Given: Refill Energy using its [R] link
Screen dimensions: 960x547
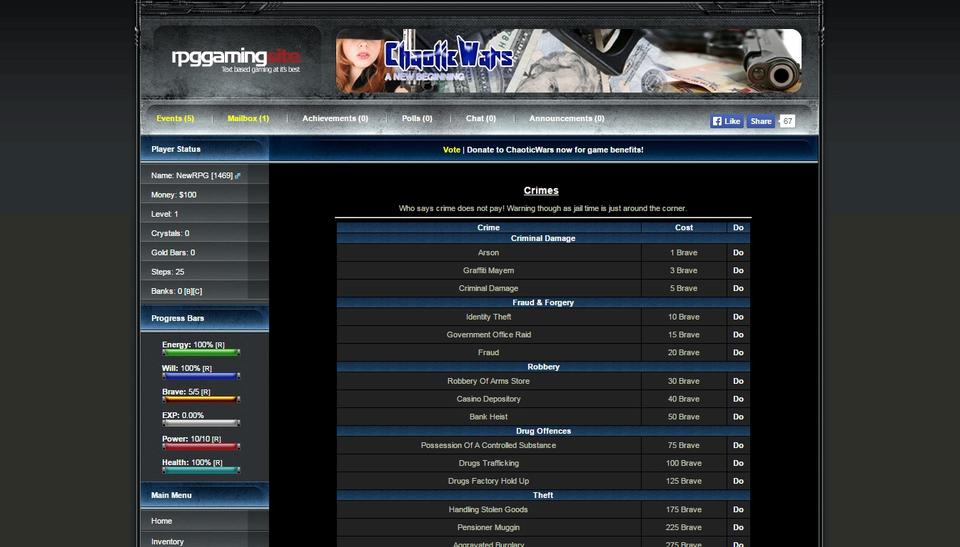Looking at the screenshot, I should click(220, 345).
